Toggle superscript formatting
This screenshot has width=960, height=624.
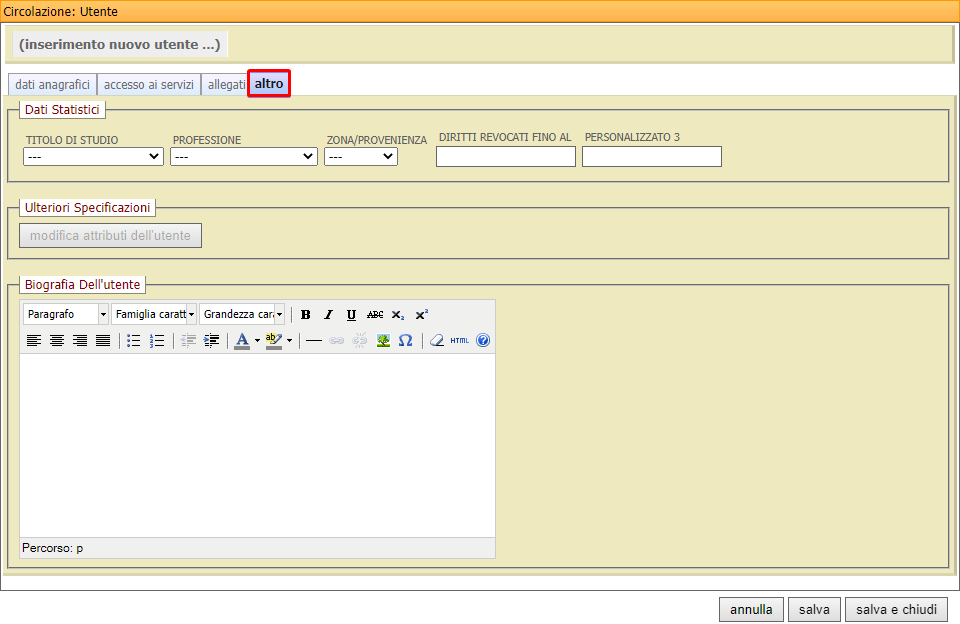(420, 314)
